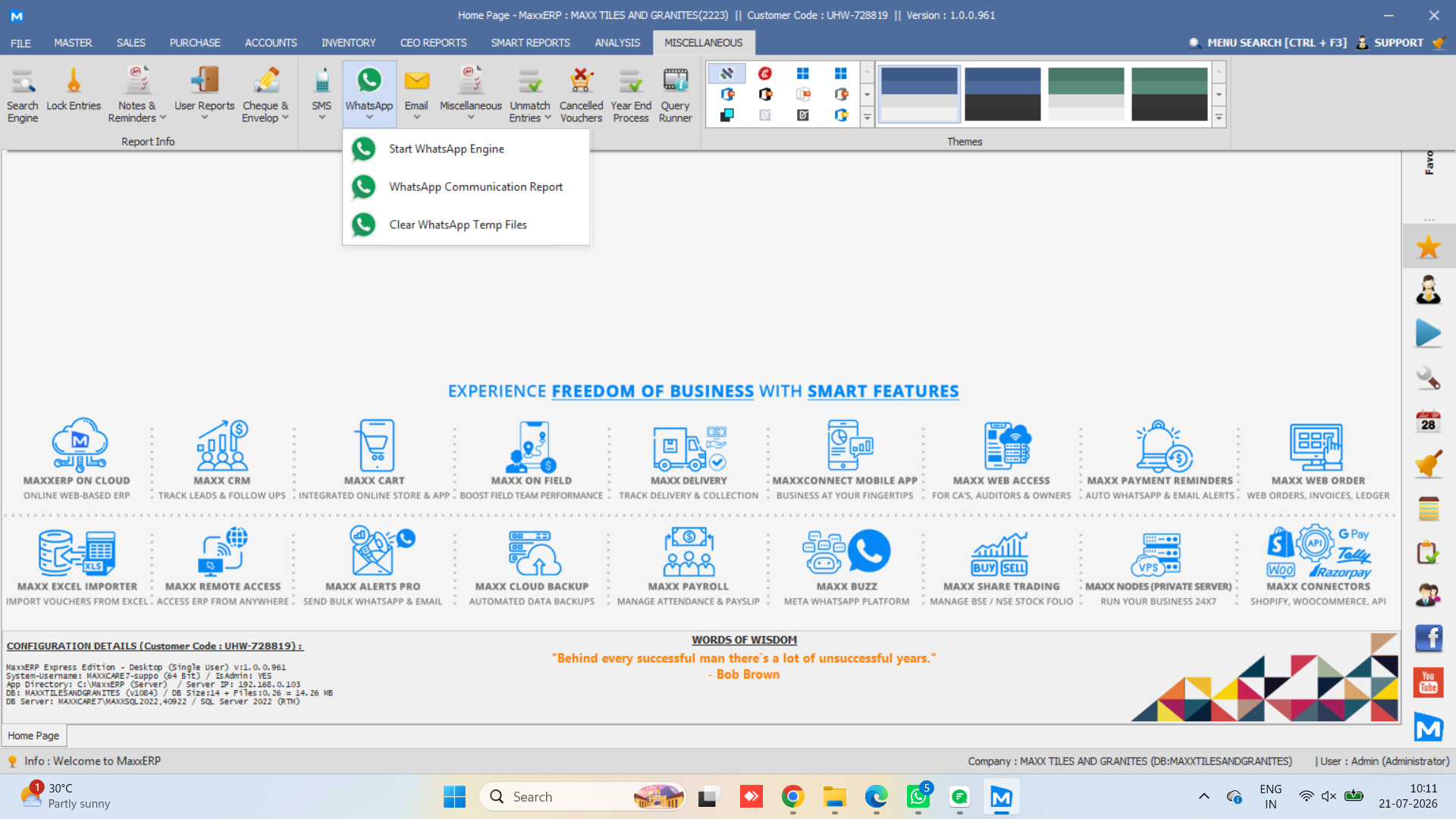The image size is (1456, 819).
Task: Click the MaxxERP logo sidebar icon
Action: 1429,728
